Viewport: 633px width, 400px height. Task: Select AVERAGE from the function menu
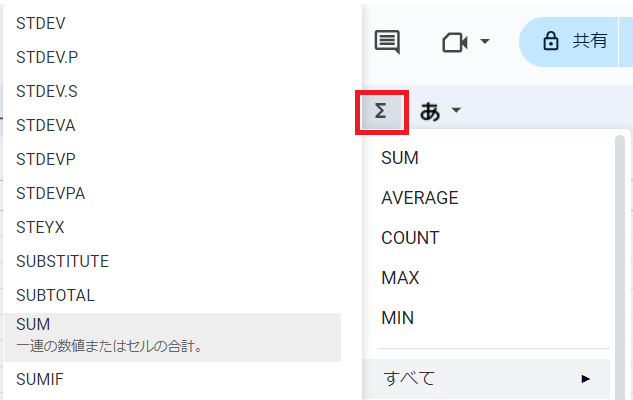point(419,198)
